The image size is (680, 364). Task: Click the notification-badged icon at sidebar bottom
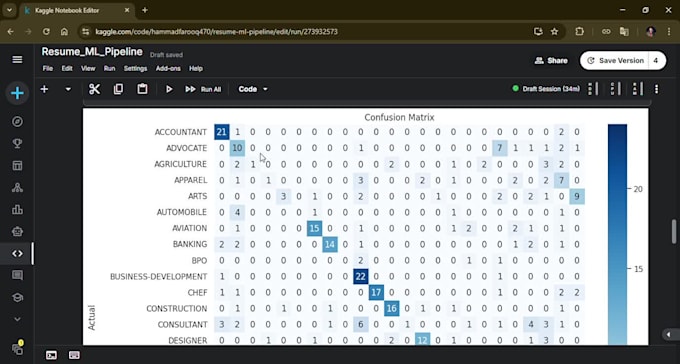pyautogui.click(x=17, y=348)
